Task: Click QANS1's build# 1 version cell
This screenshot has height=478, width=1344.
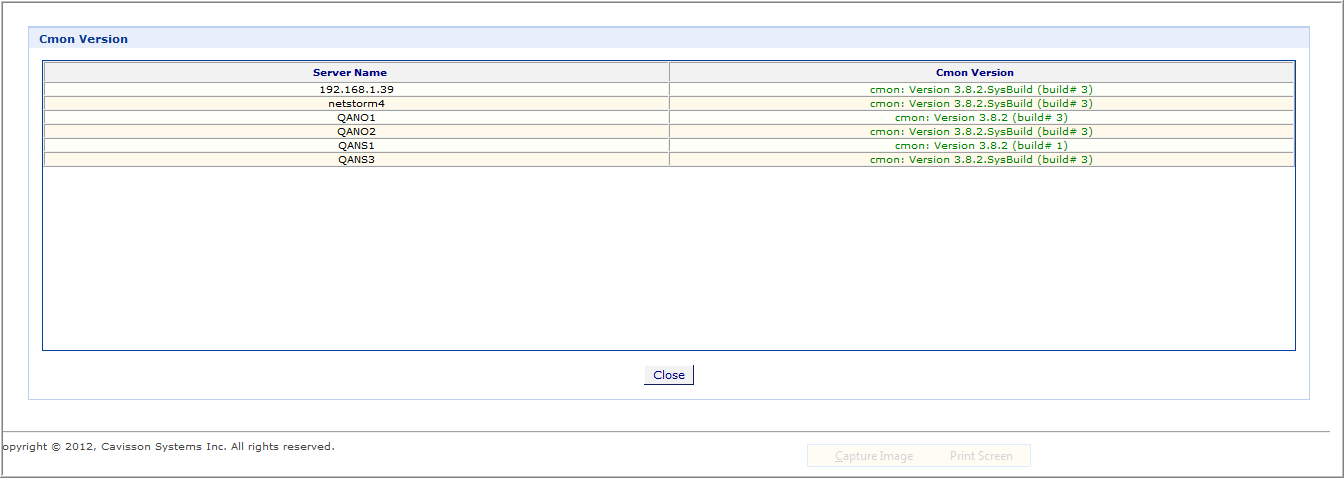Action: point(981,145)
